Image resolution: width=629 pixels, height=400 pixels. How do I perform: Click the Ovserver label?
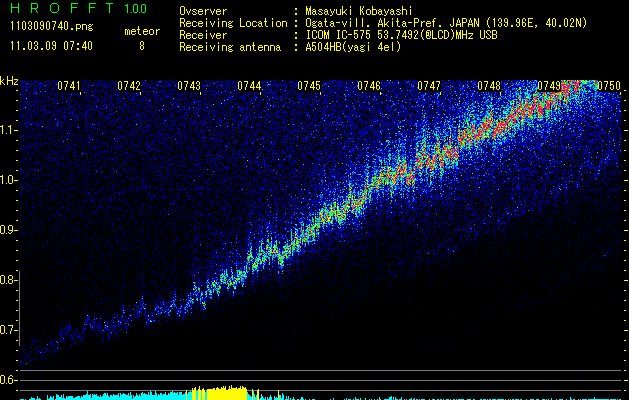[203, 11]
